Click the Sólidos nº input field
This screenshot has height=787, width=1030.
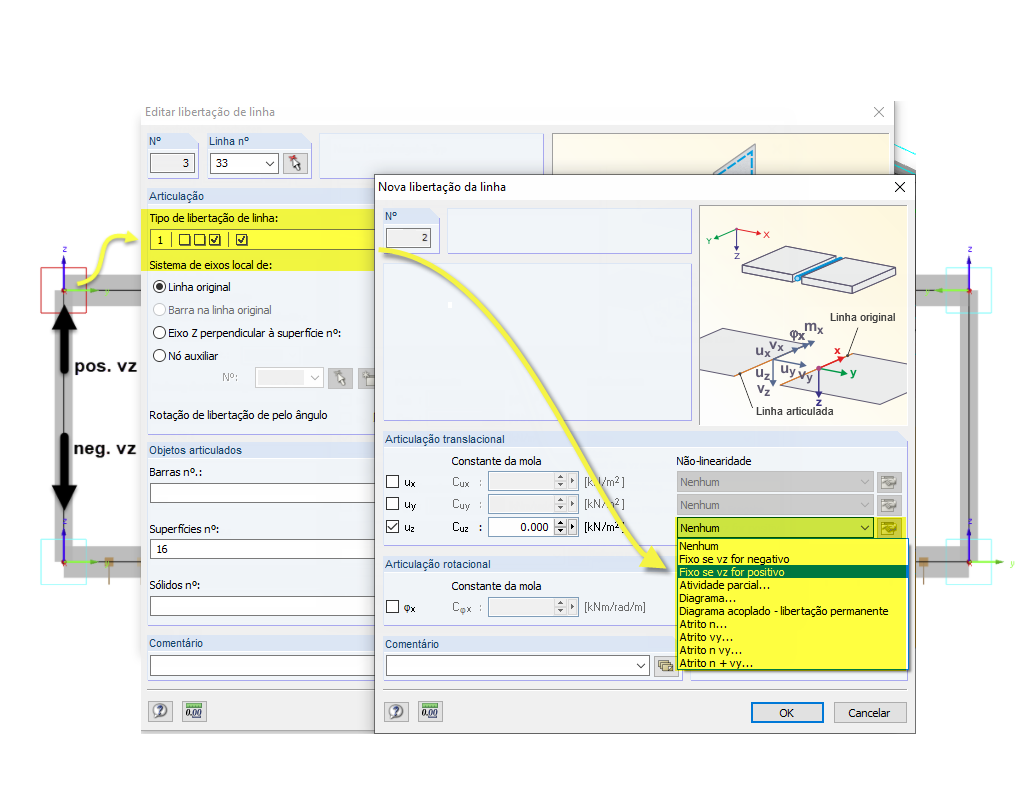pyautogui.click(x=262, y=606)
